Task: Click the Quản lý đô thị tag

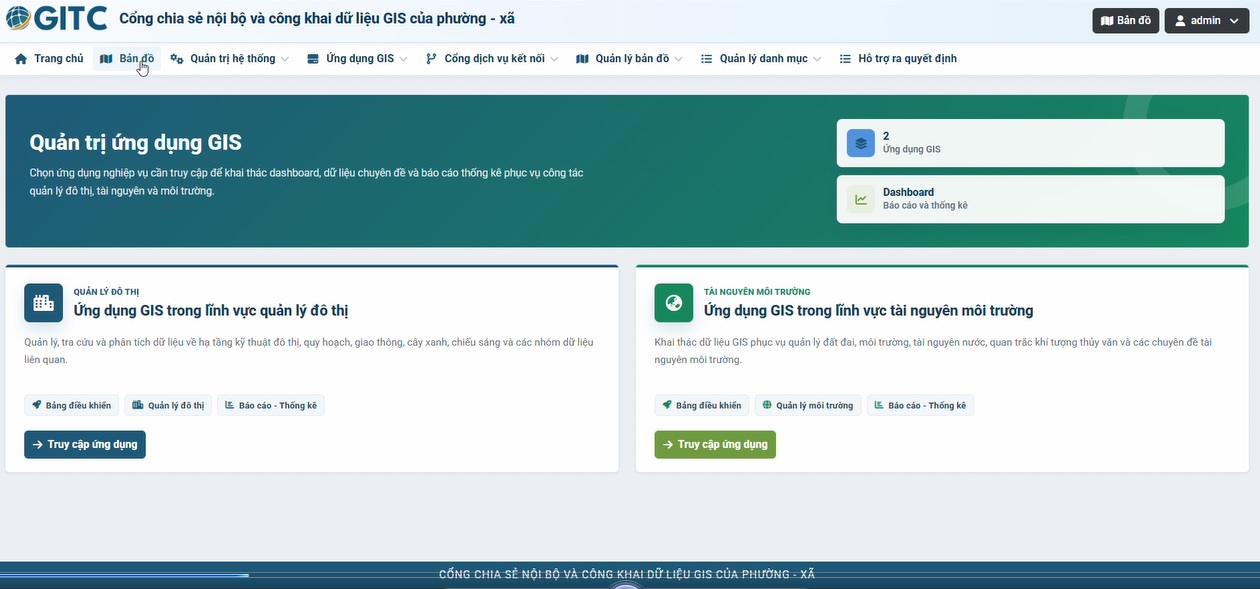Action: tap(168, 405)
